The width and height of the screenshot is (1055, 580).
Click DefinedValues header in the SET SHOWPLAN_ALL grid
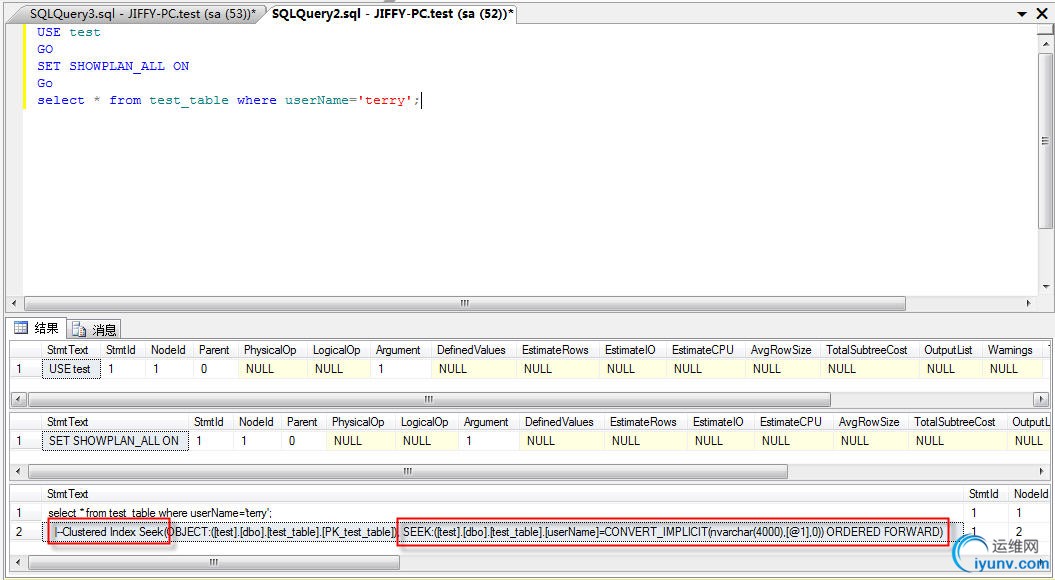coord(559,422)
